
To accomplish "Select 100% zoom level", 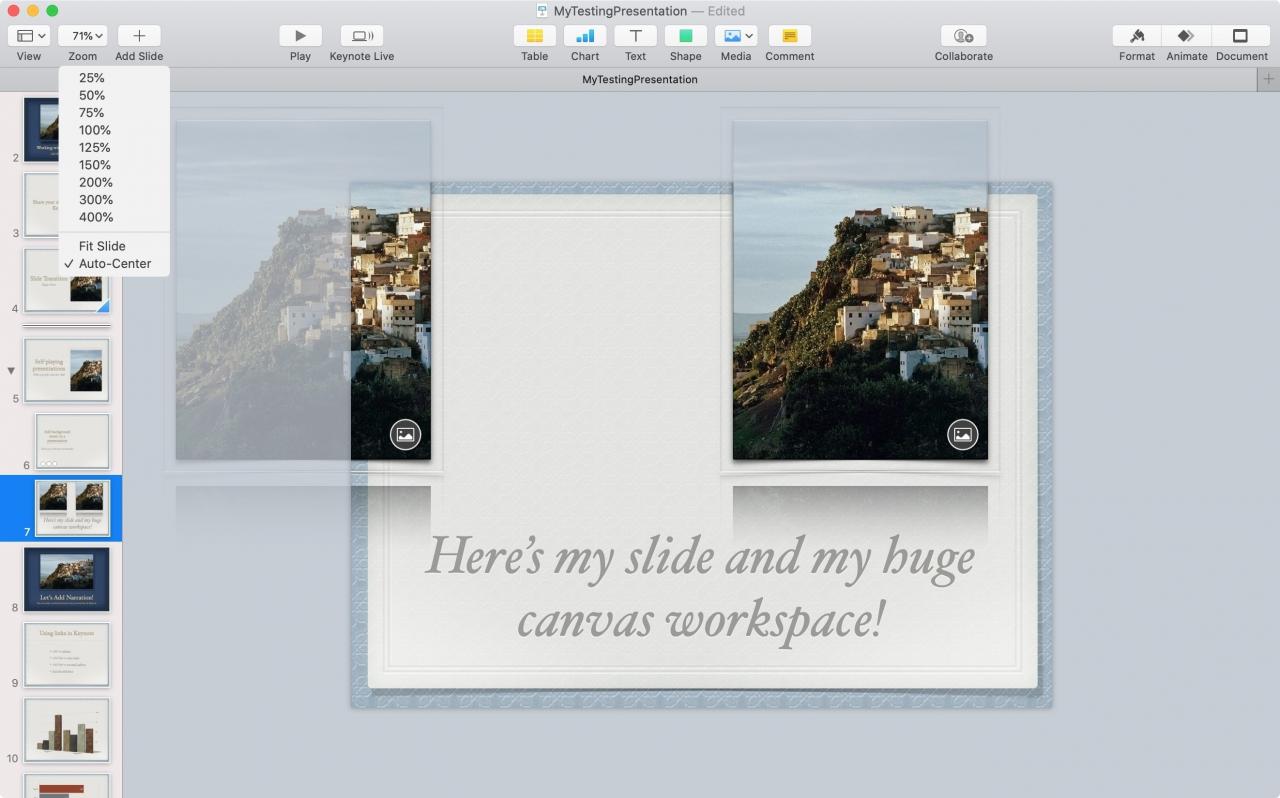I will [x=95, y=130].
